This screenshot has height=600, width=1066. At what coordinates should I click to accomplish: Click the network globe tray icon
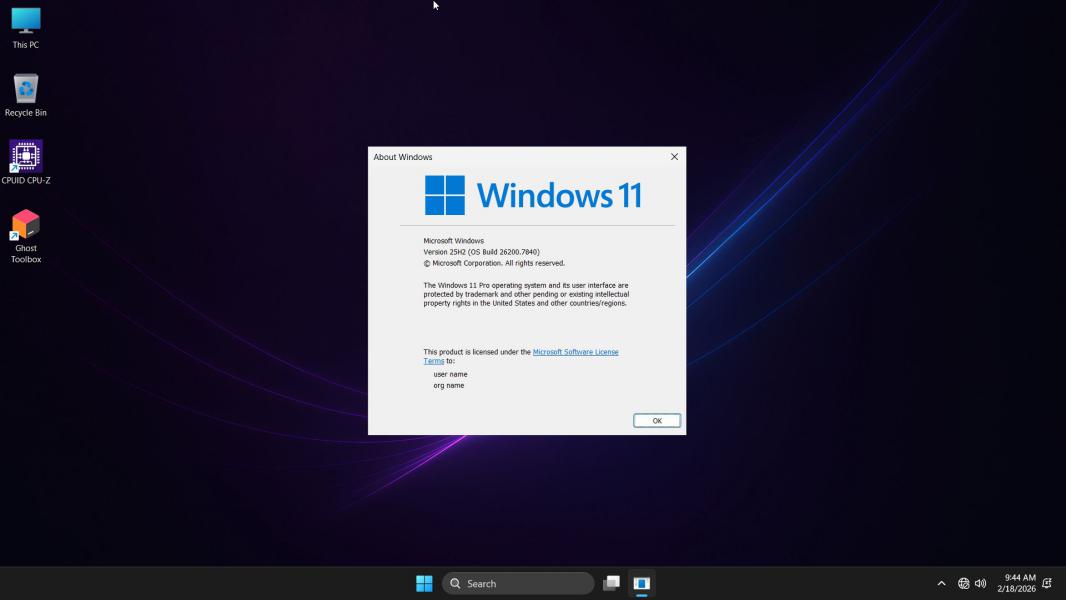click(x=963, y=583)
